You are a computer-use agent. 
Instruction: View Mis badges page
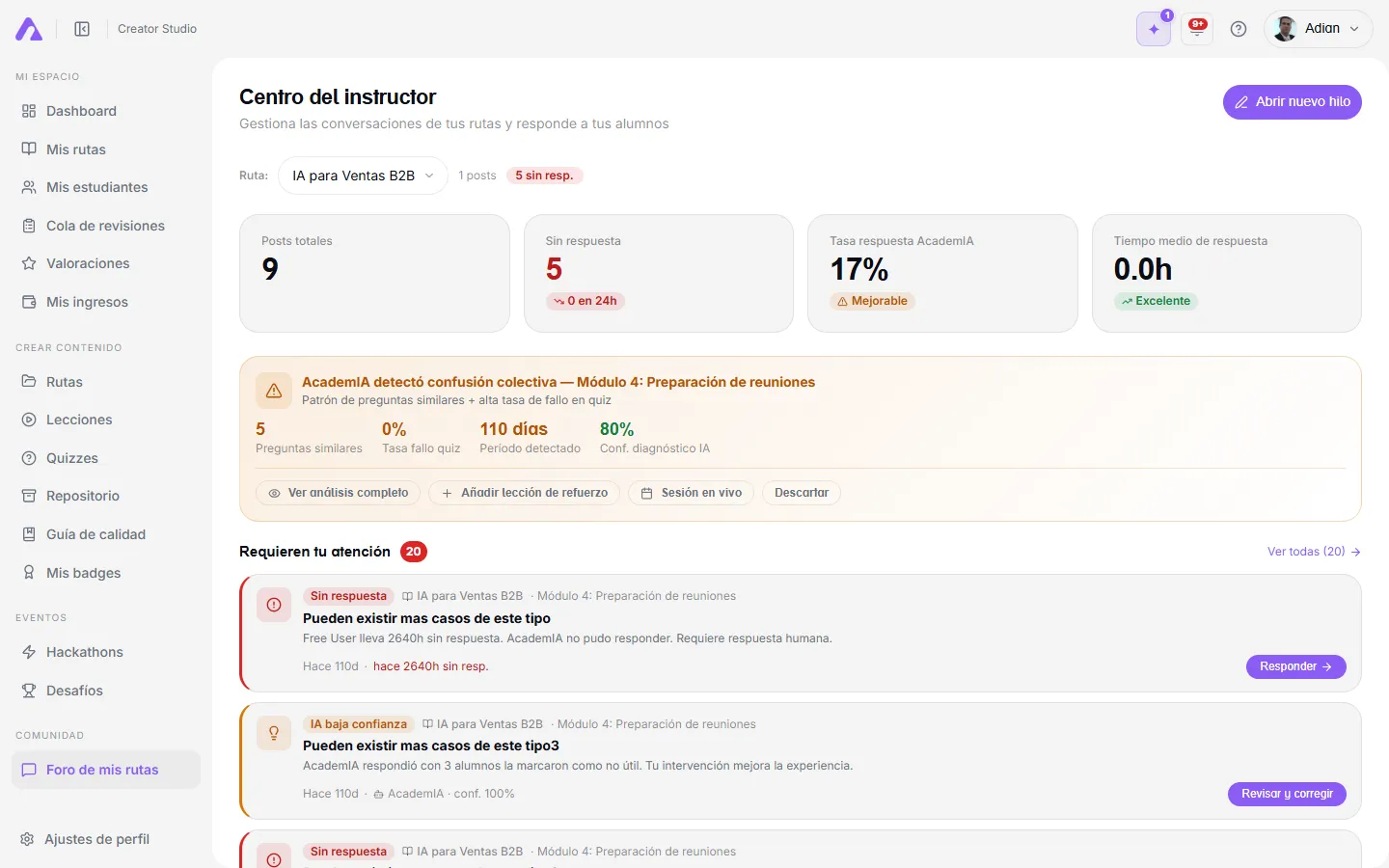[106, 573]
